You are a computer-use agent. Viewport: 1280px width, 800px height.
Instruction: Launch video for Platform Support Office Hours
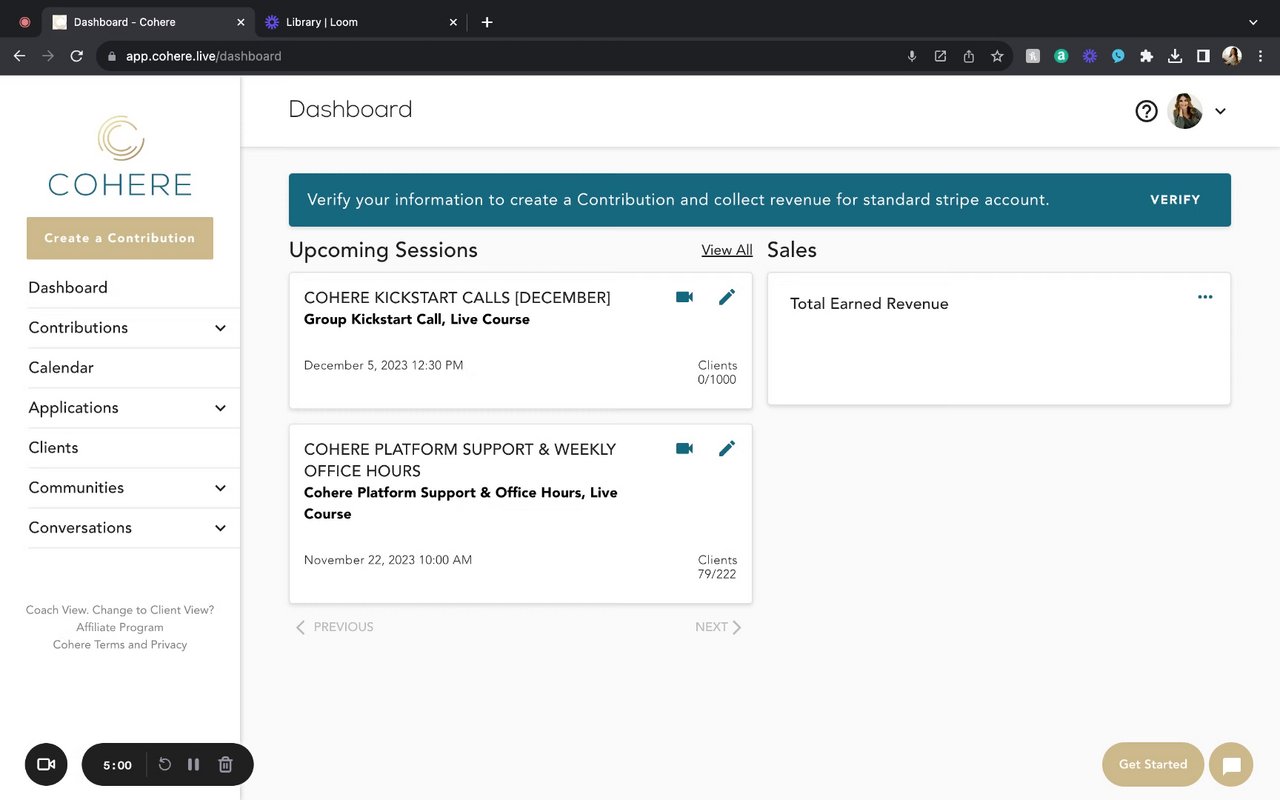684,448
